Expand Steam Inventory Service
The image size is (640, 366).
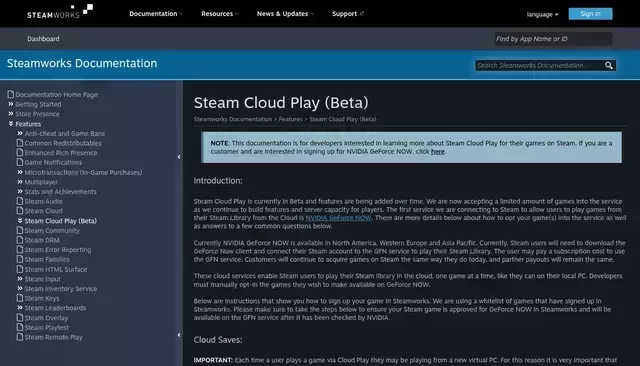[20, 288]
